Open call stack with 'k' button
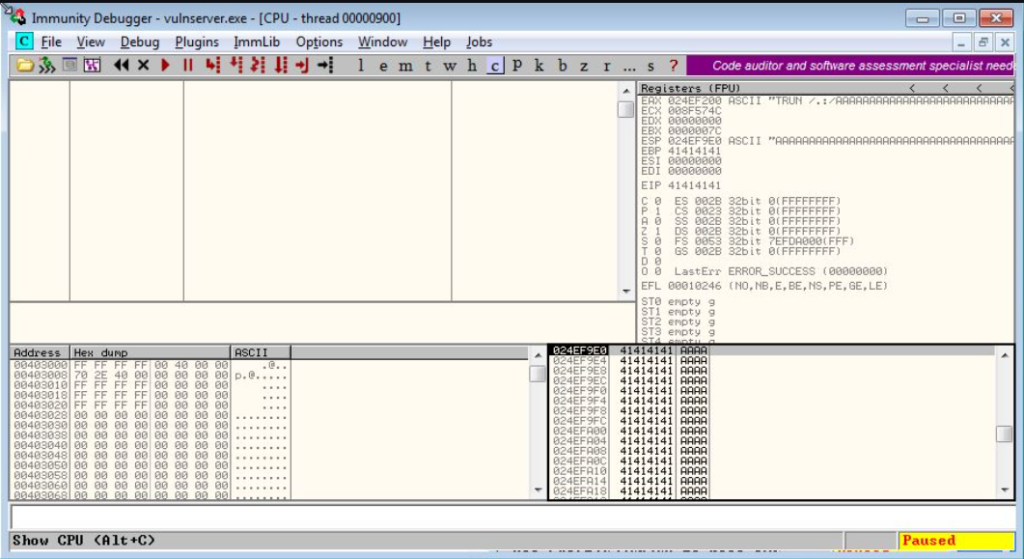 click(539, 65)
